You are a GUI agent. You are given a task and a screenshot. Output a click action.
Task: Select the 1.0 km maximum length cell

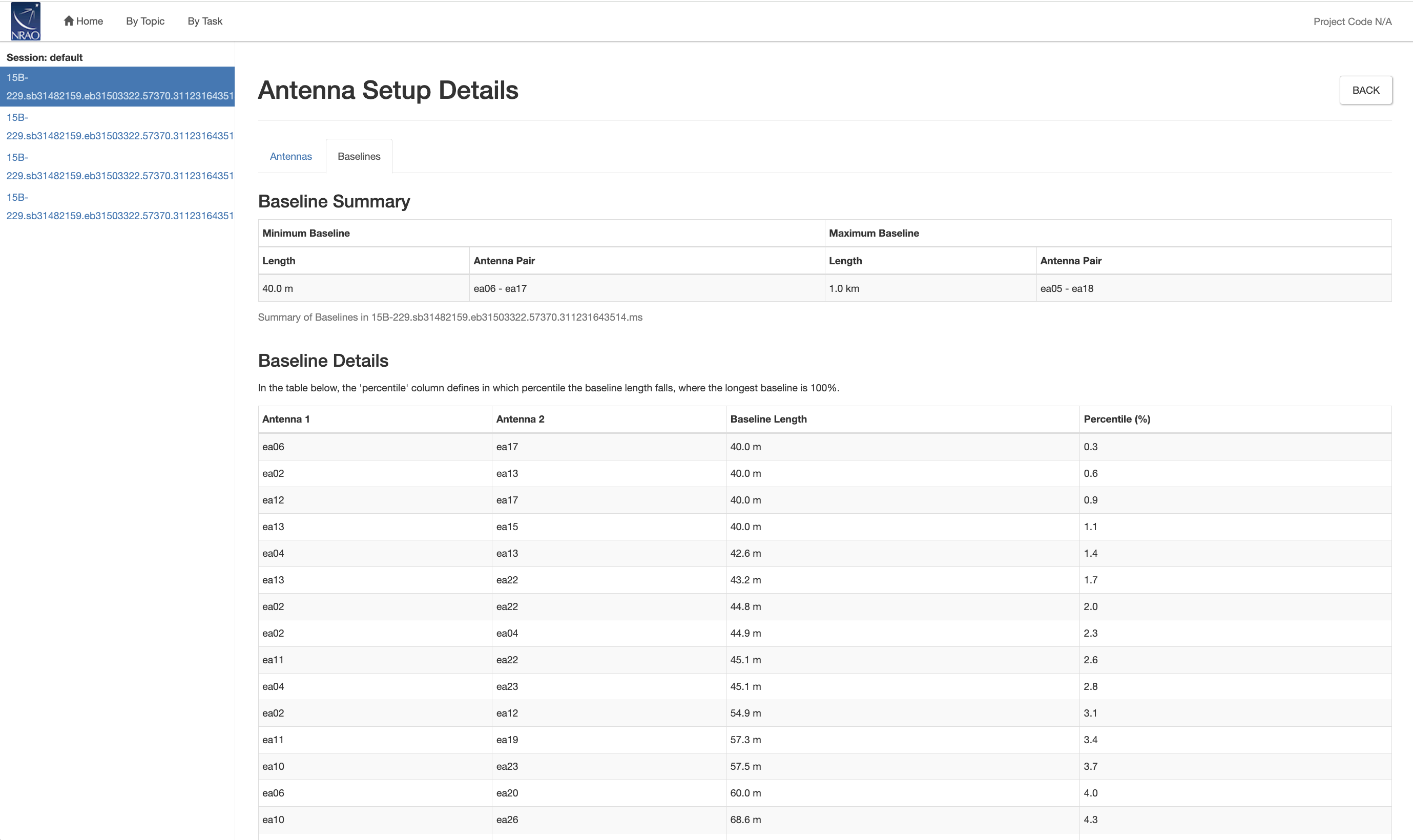pyautogui.click(x=931, y=289)
